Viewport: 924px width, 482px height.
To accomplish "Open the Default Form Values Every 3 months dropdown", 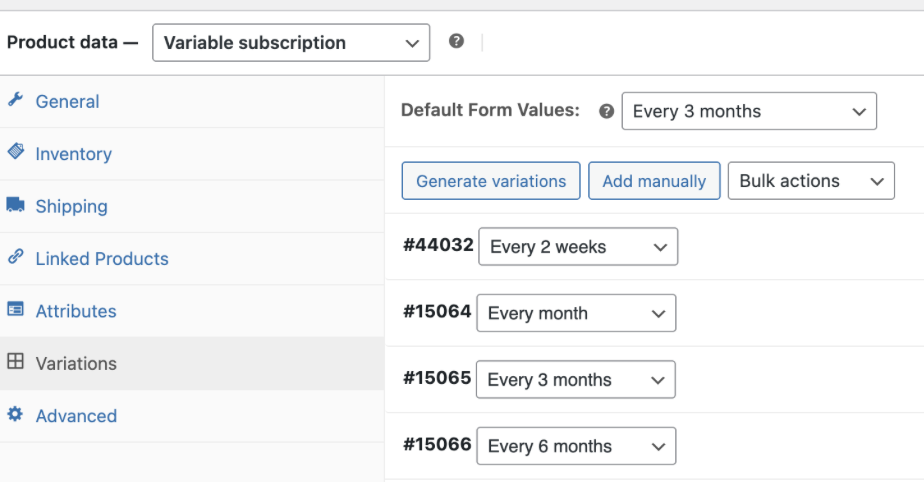I will (749, 111).
